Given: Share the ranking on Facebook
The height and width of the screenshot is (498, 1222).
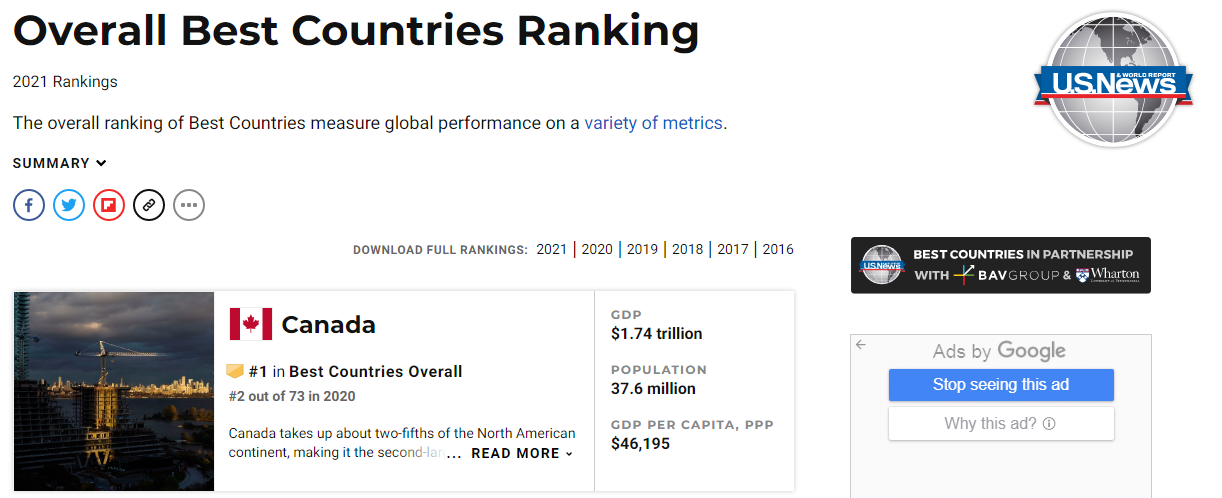Looking at the screenshot, I should point(29,206).
